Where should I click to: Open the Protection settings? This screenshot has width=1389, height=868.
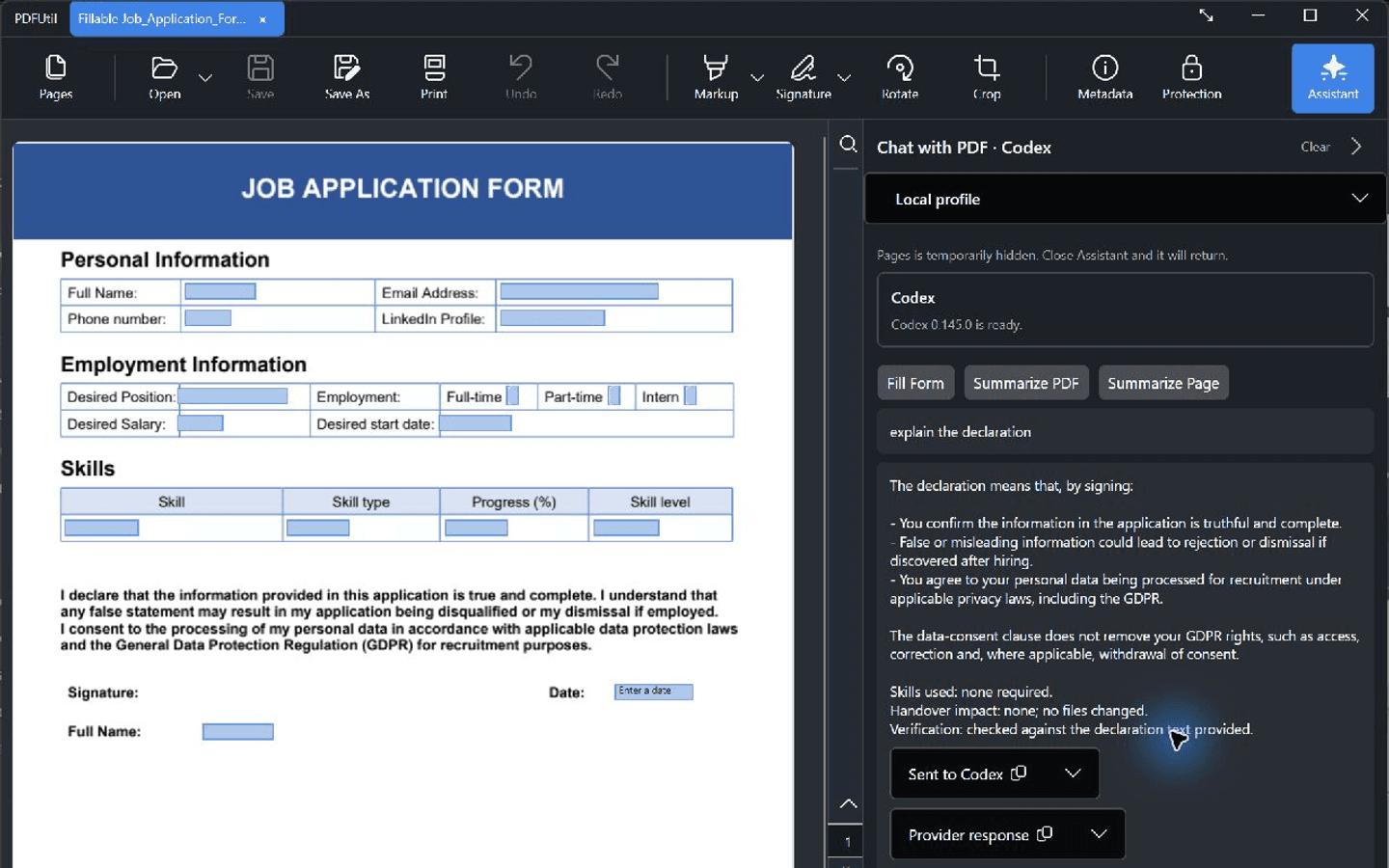coord(1192,77)
